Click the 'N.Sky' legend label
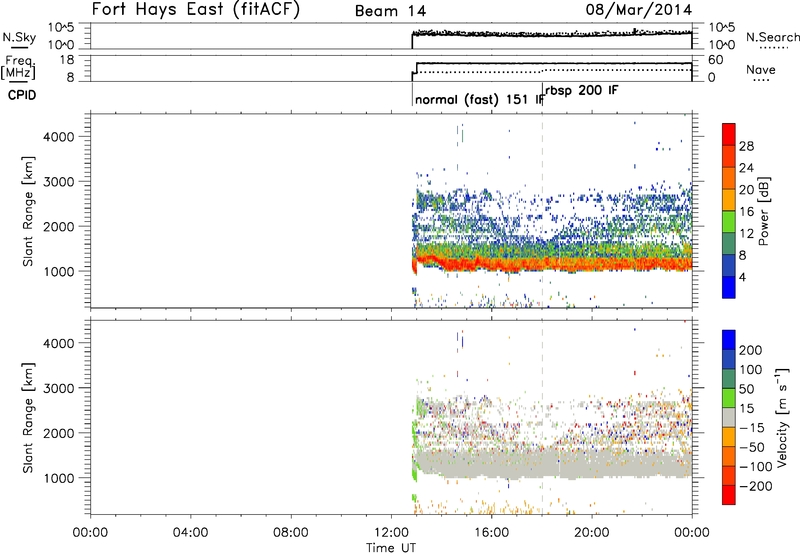The width and height of the screenshot is (800, 554). click(19, 37)
